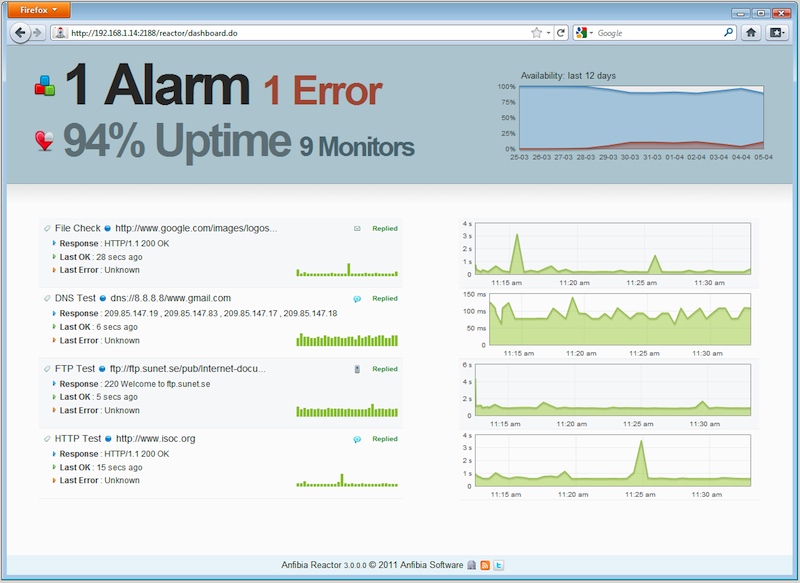Click the Response arrow under File Check

click(54, 243)
